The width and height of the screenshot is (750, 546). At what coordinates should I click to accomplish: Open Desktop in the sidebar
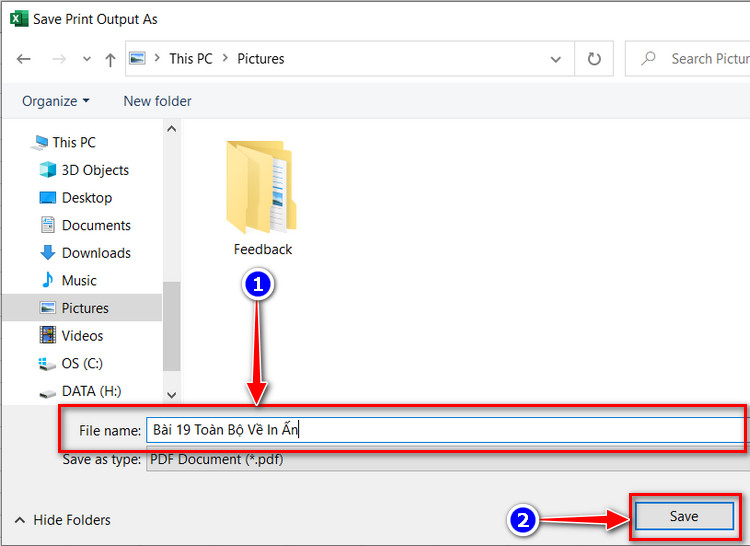click(87, 197)
